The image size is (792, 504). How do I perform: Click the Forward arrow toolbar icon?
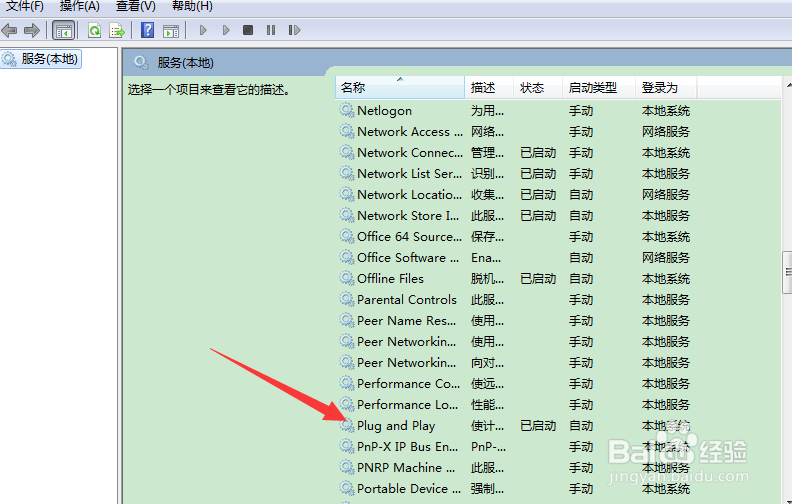31,30
